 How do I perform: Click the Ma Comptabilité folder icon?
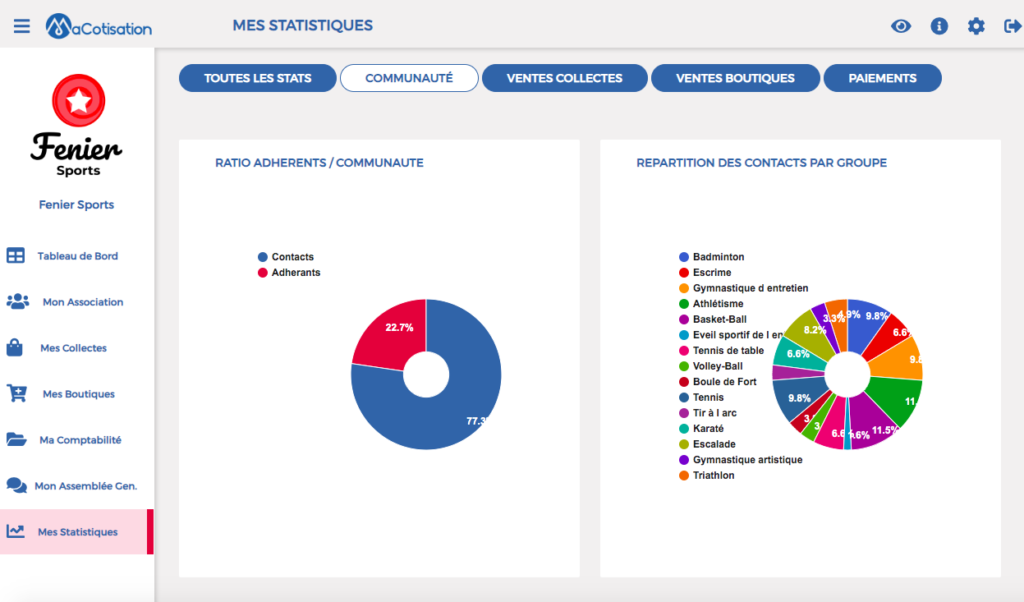pos(16,439)
